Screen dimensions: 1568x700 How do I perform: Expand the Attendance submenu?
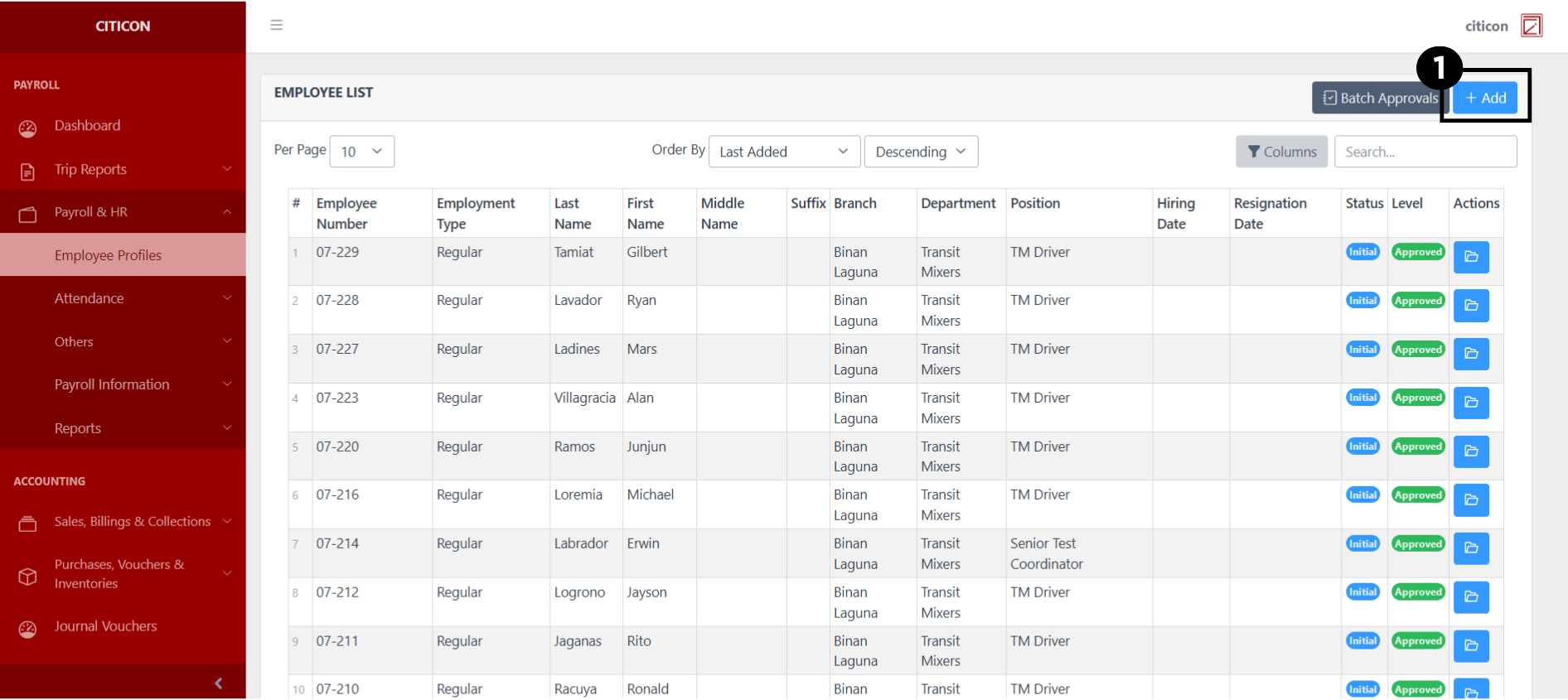[123, 298]
